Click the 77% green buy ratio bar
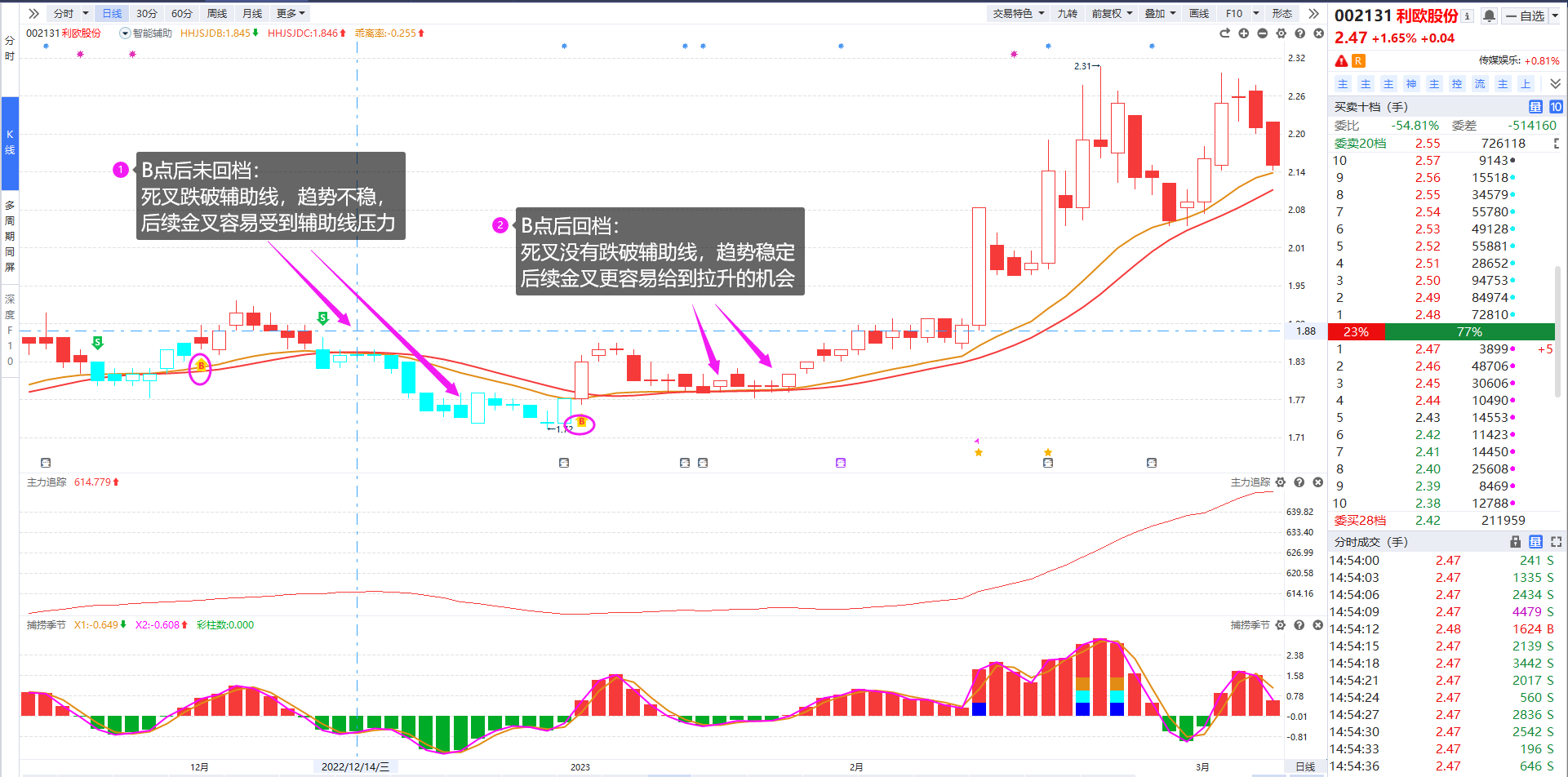Screen dimensions: 1568x777 [x=1470, y=332]
